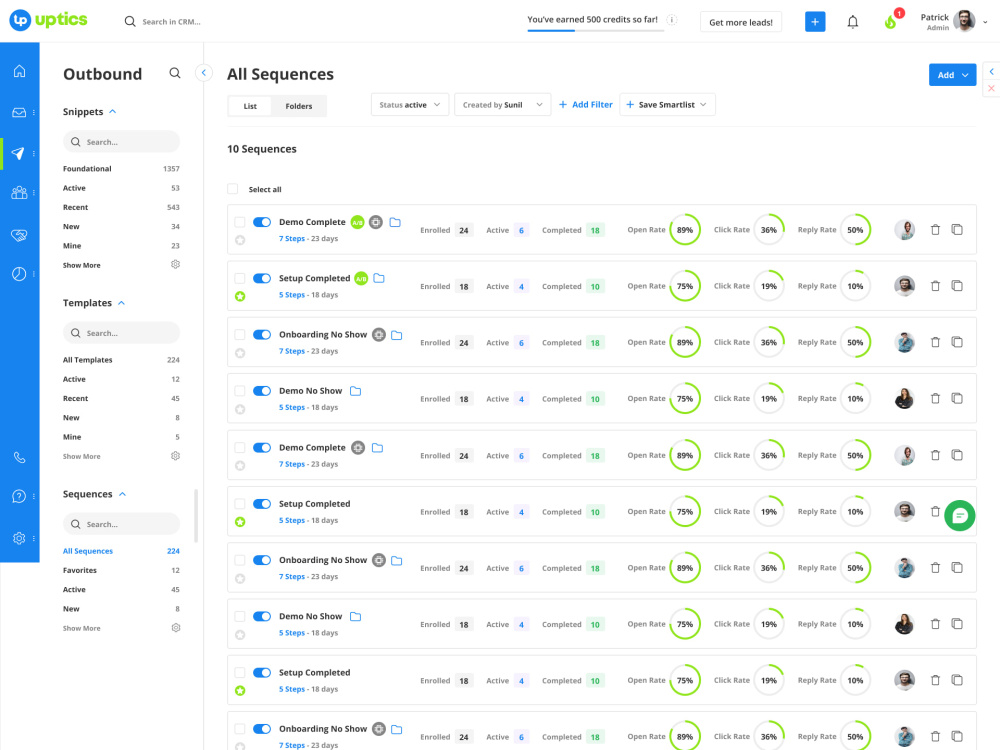Image resolution: width=1000 pixels, height=750 pixels.
Task: Open the Save Smartlist dropdown
Action: pyautogui.click(x=667, y=105)
